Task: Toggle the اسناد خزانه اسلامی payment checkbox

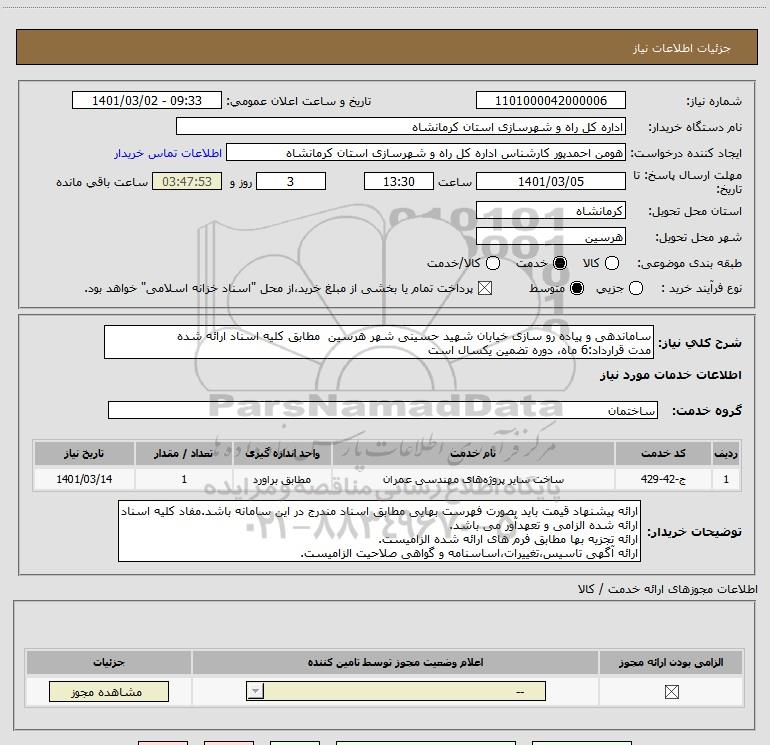Action: 485,288
